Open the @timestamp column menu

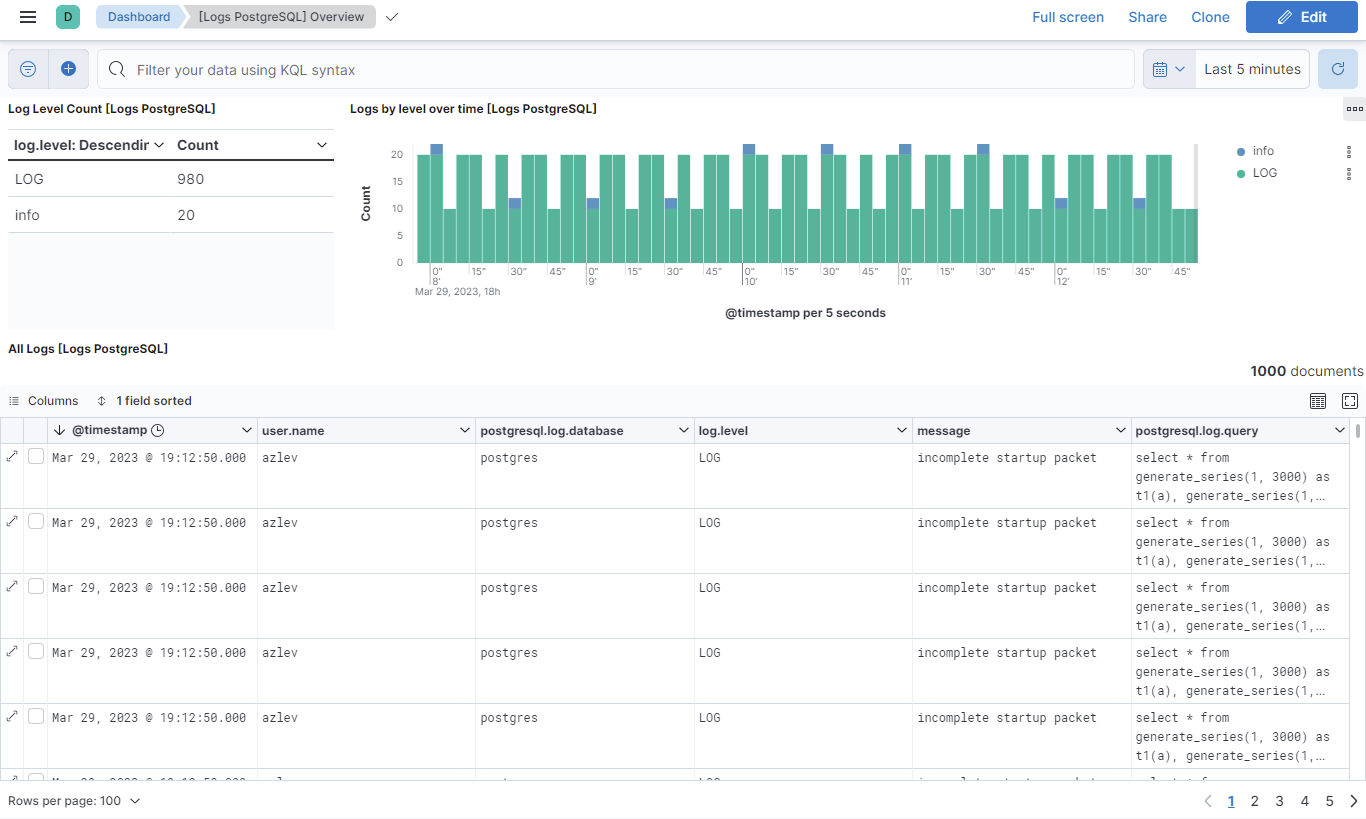point(246,430)
